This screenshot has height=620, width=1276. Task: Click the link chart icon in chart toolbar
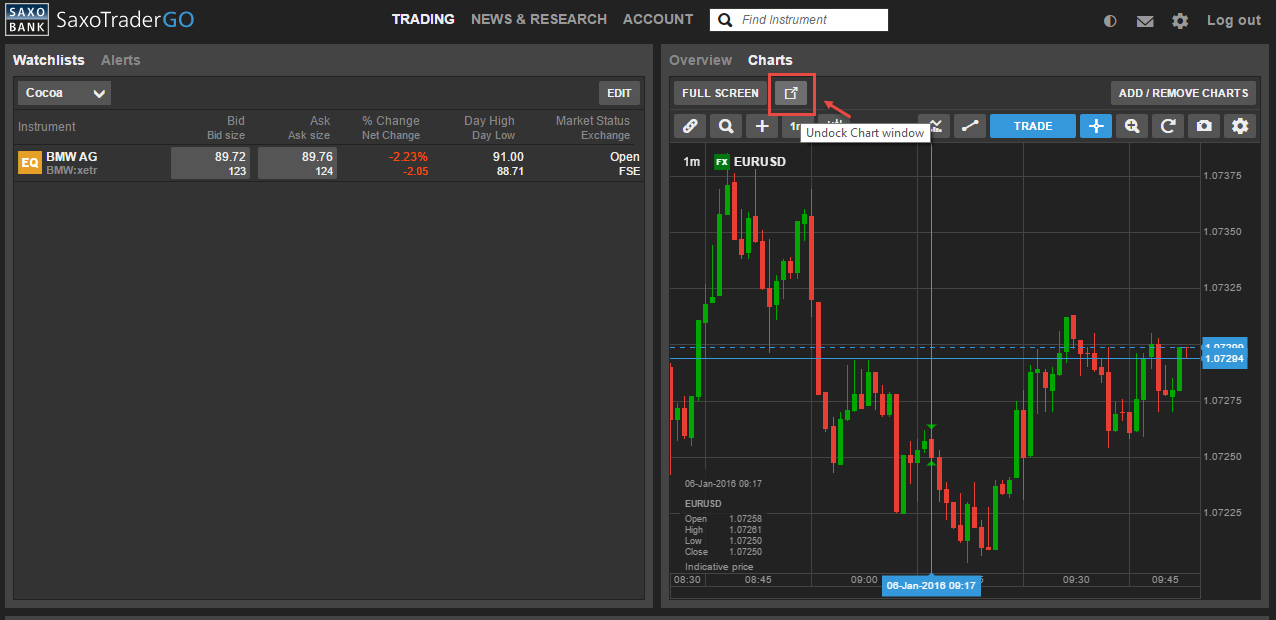click(x=689, y=126)
